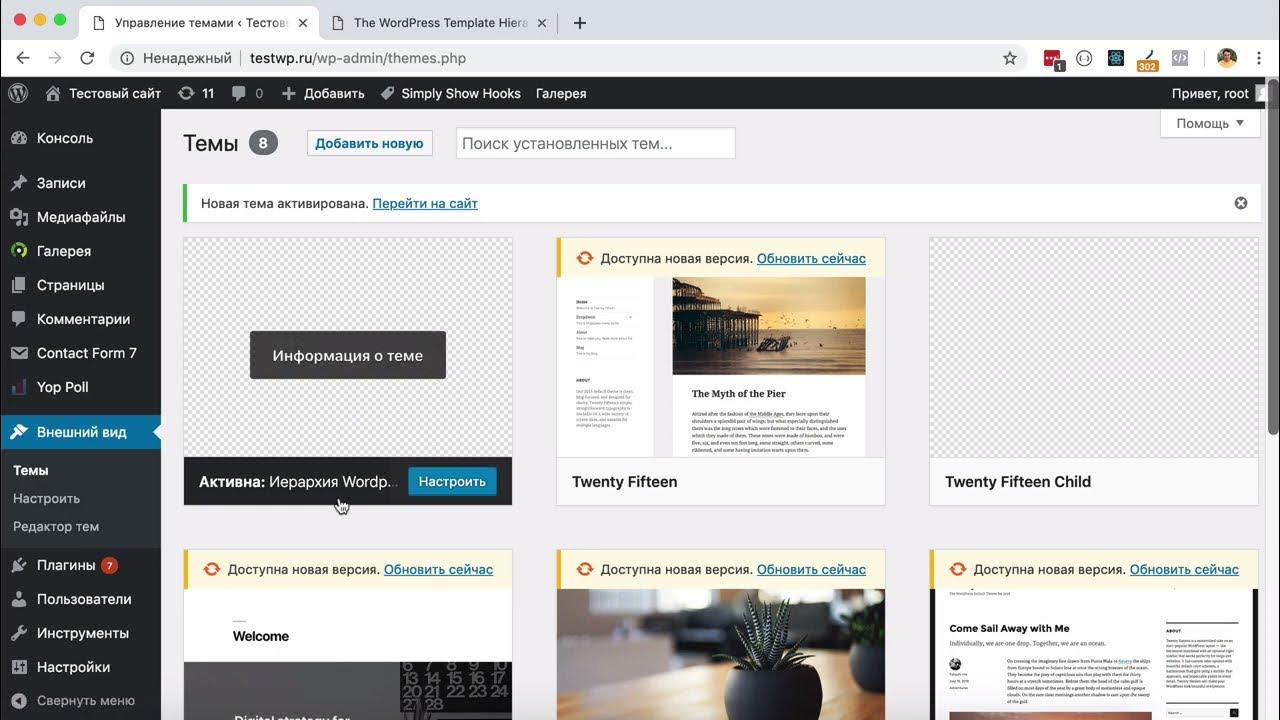Click the browser back arrow
Image resolution: width=1280 pixels, height=720 pixels.
pos(23,58)
